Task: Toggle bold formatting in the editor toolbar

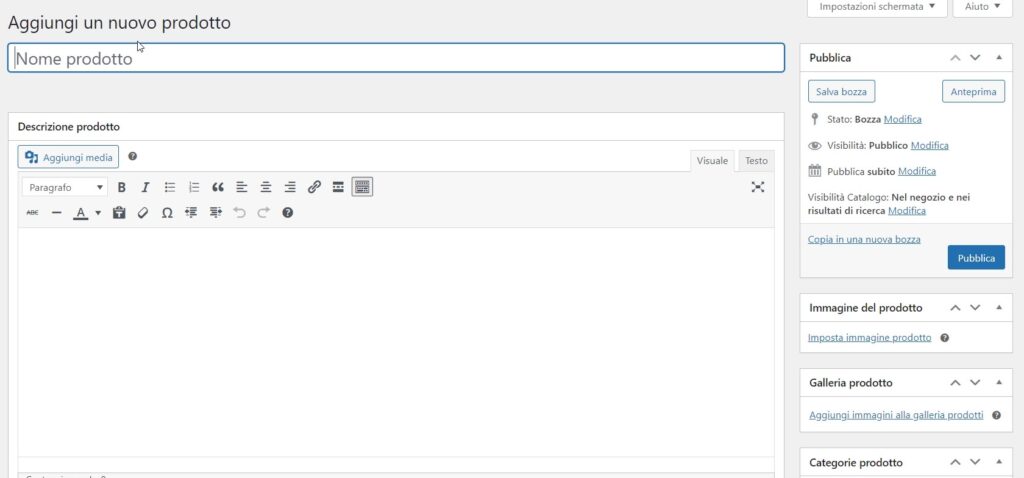Action: coord(121,187)
